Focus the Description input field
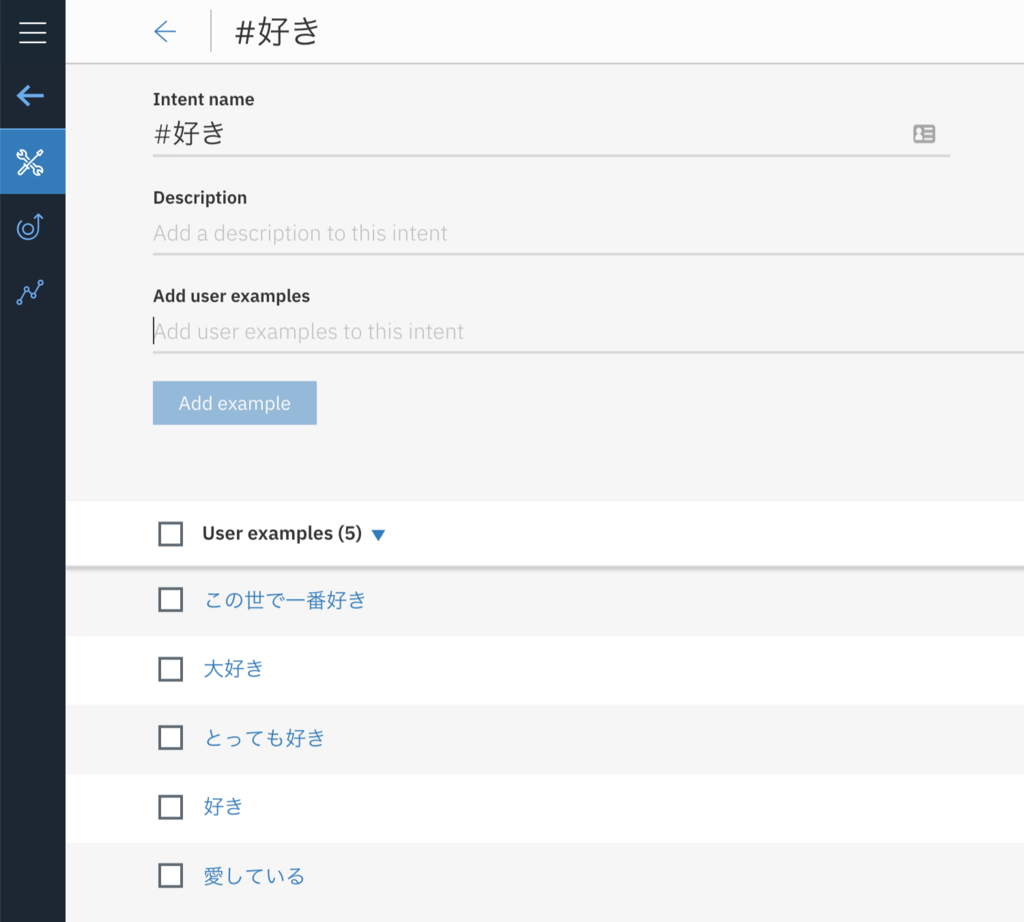The width and height of the screenshot is (1024, 922). click(x=588, y=233)
